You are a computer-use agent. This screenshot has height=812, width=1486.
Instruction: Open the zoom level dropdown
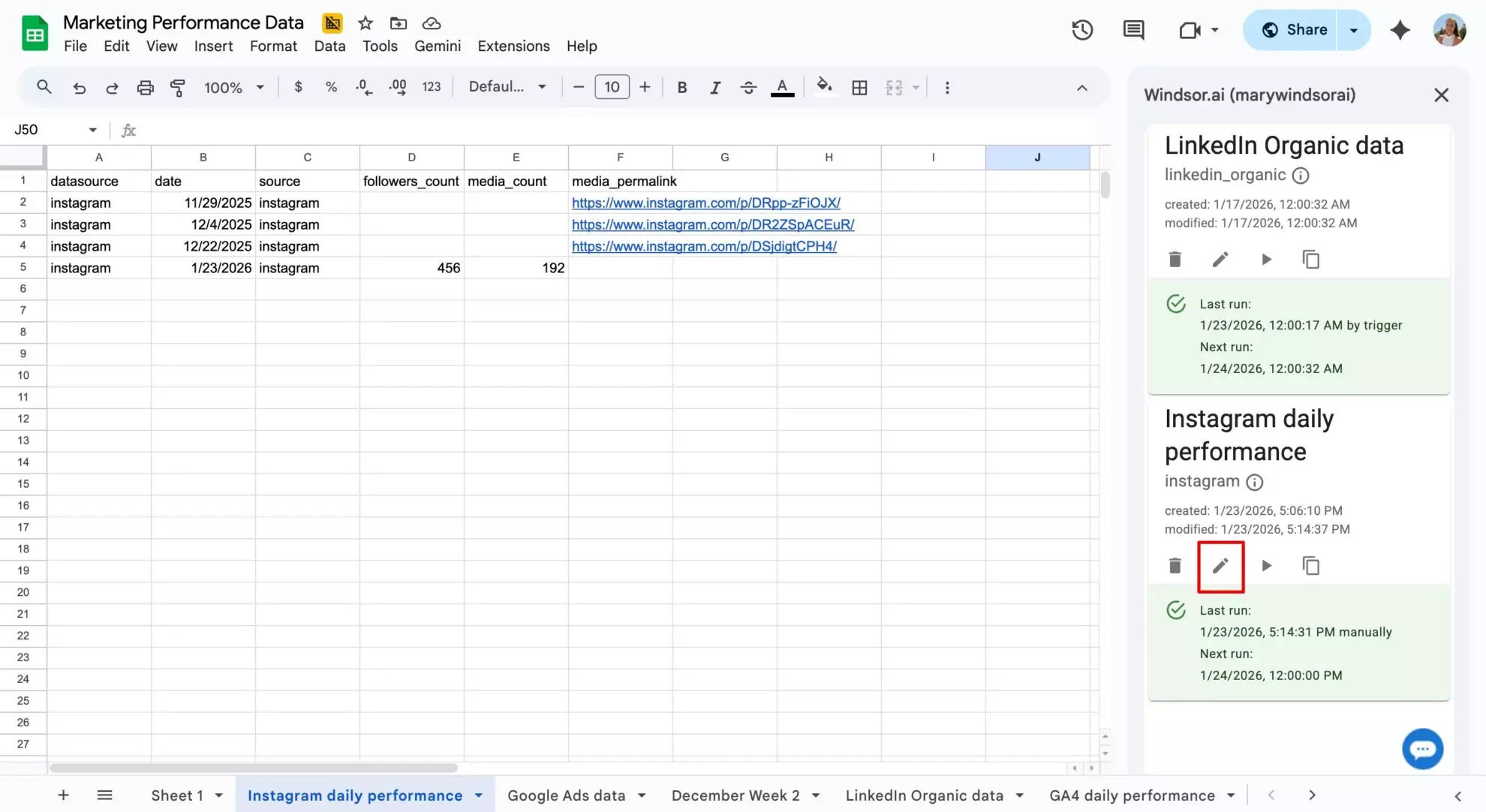tap(233, 87)
